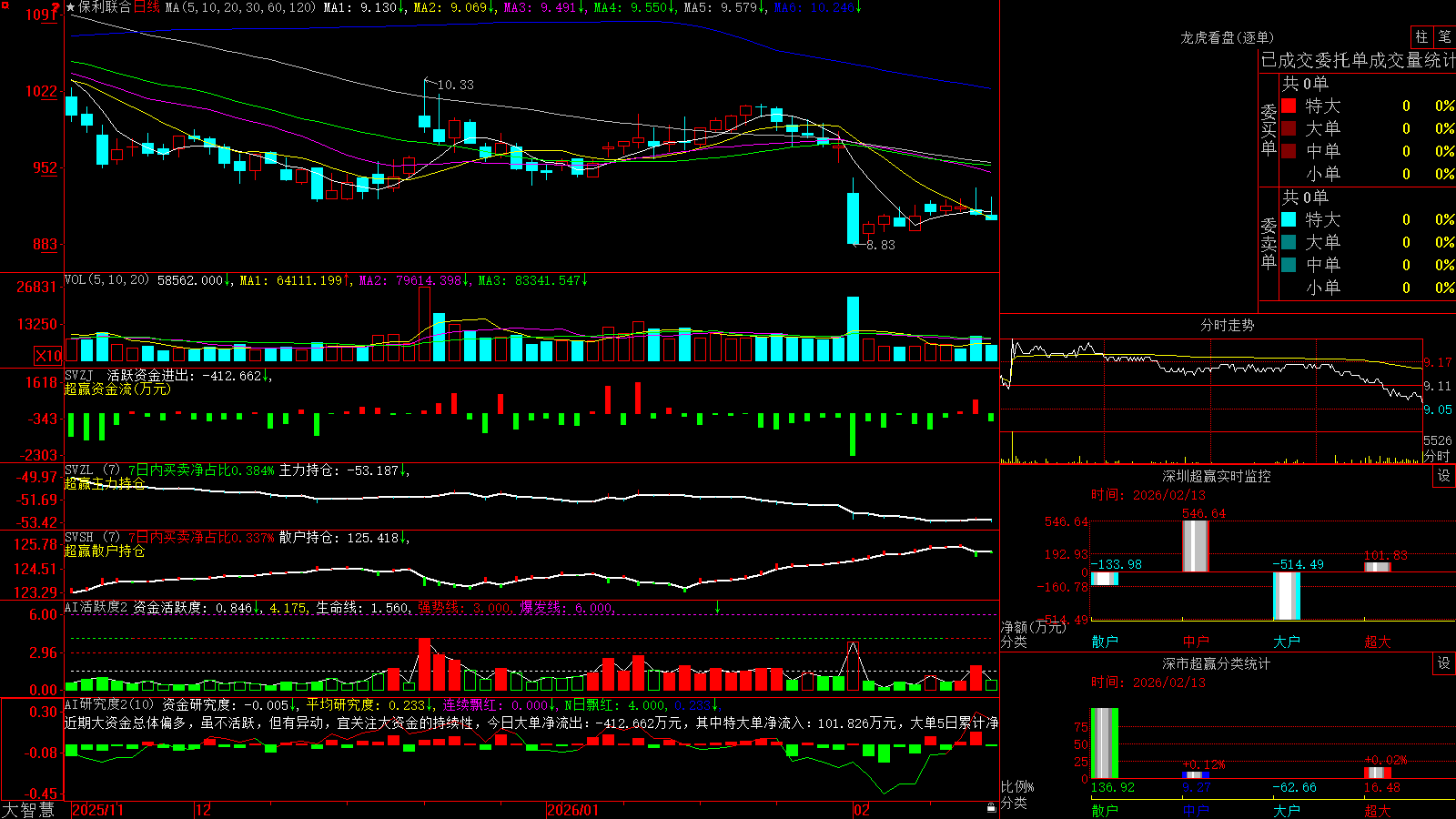Click the 近期大资金总体偏多 commentary text line
The height and width of the screenshot is (819, 1456).
coord(531,723)
